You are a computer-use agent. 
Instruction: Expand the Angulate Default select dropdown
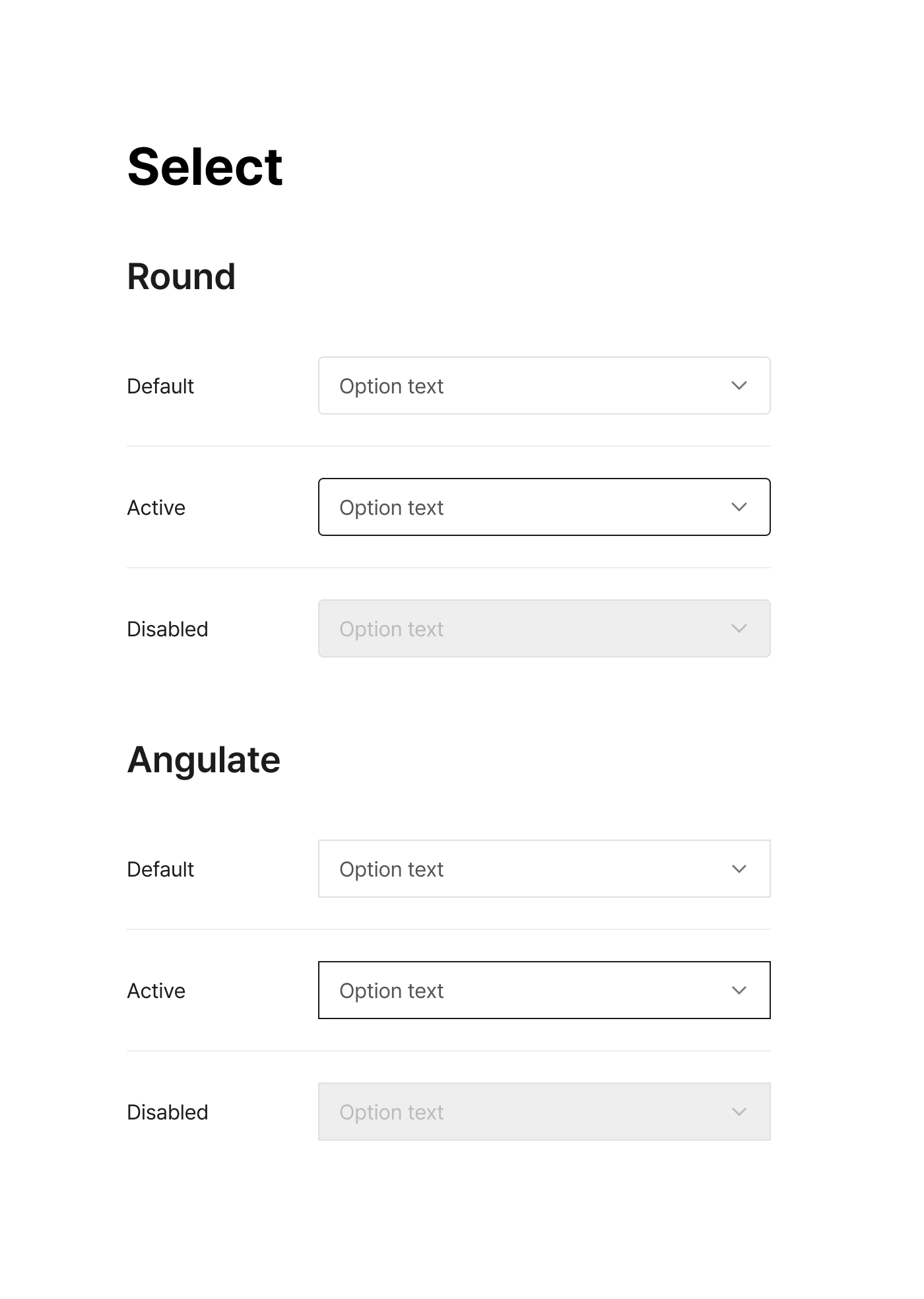544,869
